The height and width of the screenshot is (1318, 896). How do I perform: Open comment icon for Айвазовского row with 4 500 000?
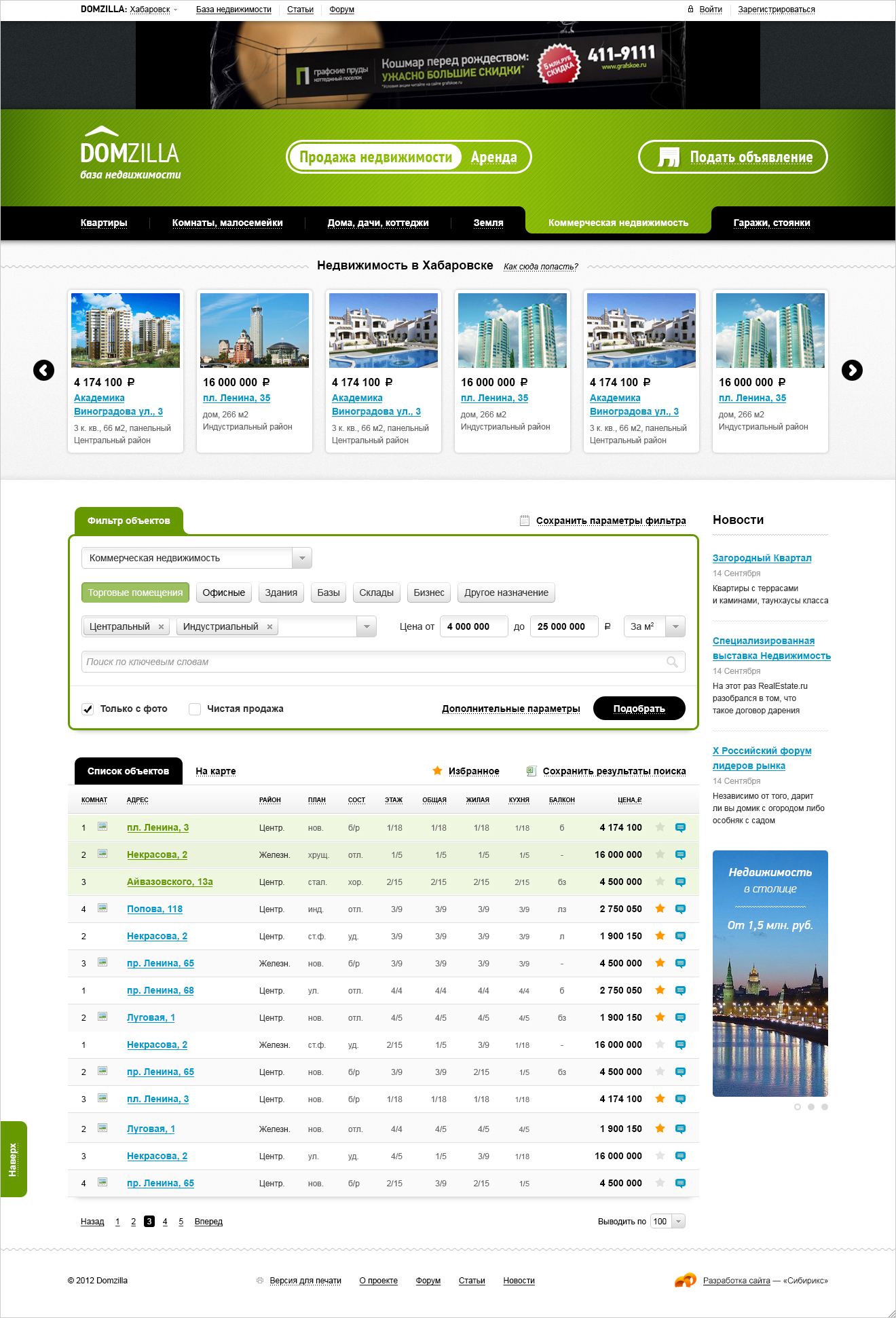click(680, 882)
